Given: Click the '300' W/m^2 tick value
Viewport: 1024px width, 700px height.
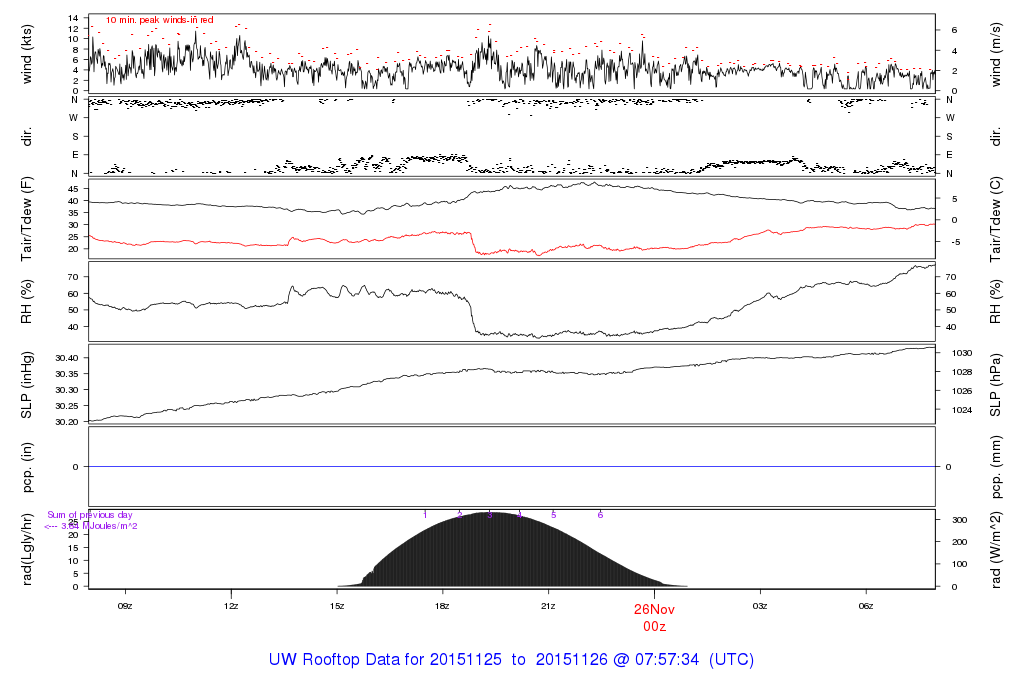Looking at the screenshot, I should 959,520.
